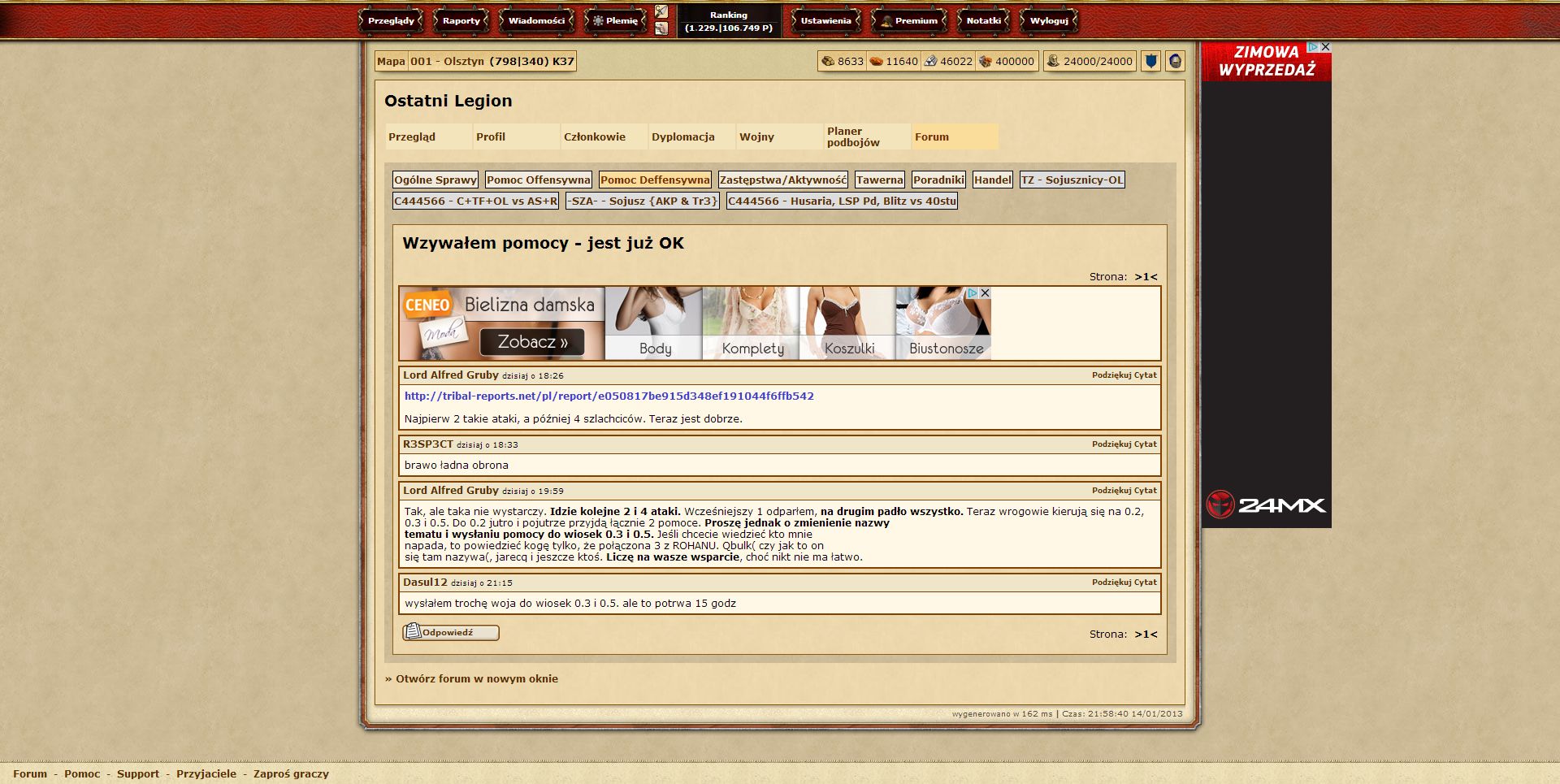The width and height of the screenshot is (1560, 784).
Task: Open the Wiadomości menu
Action: pos(536,20)
